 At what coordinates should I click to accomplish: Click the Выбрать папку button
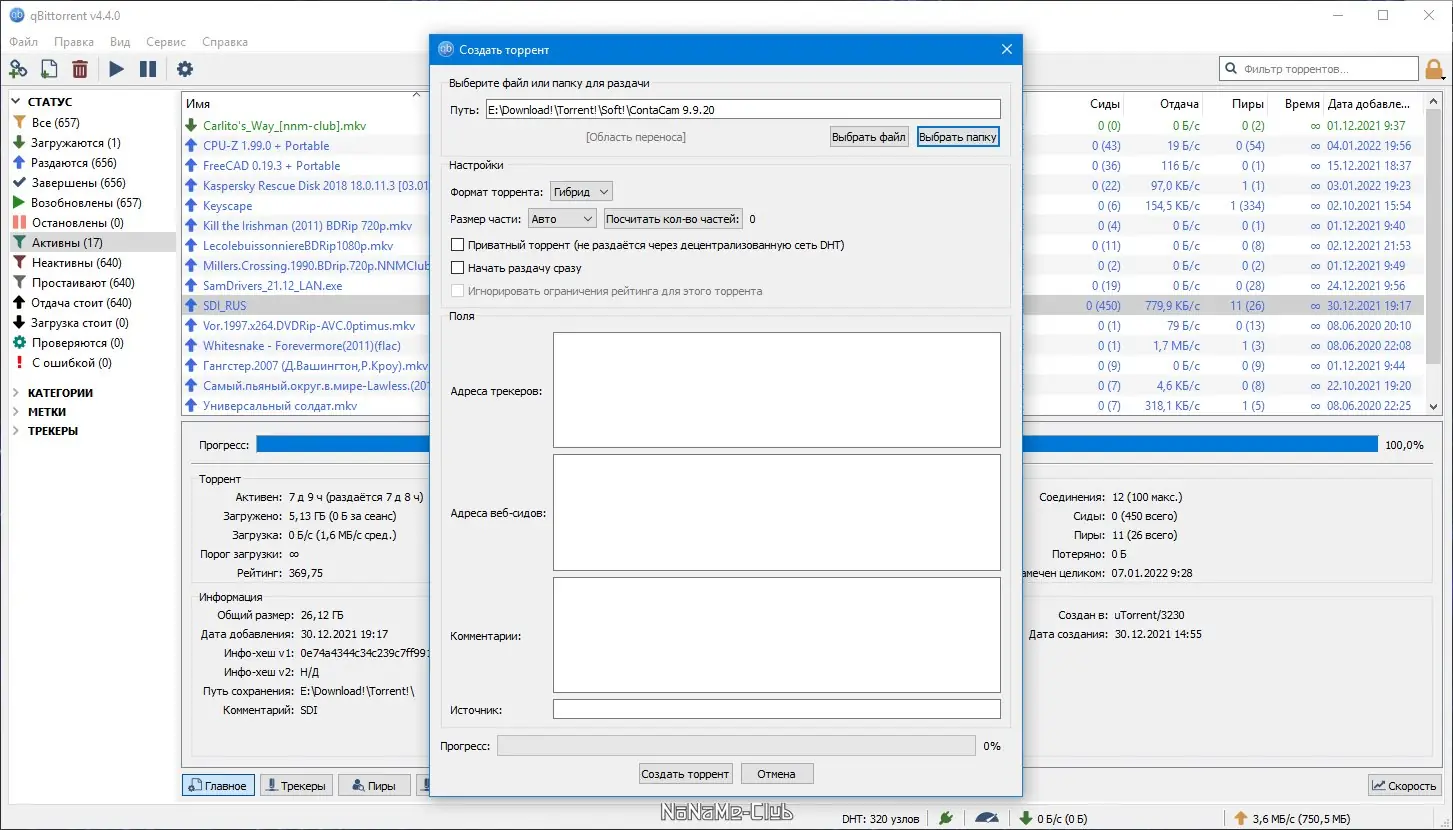tap(958, 137)
